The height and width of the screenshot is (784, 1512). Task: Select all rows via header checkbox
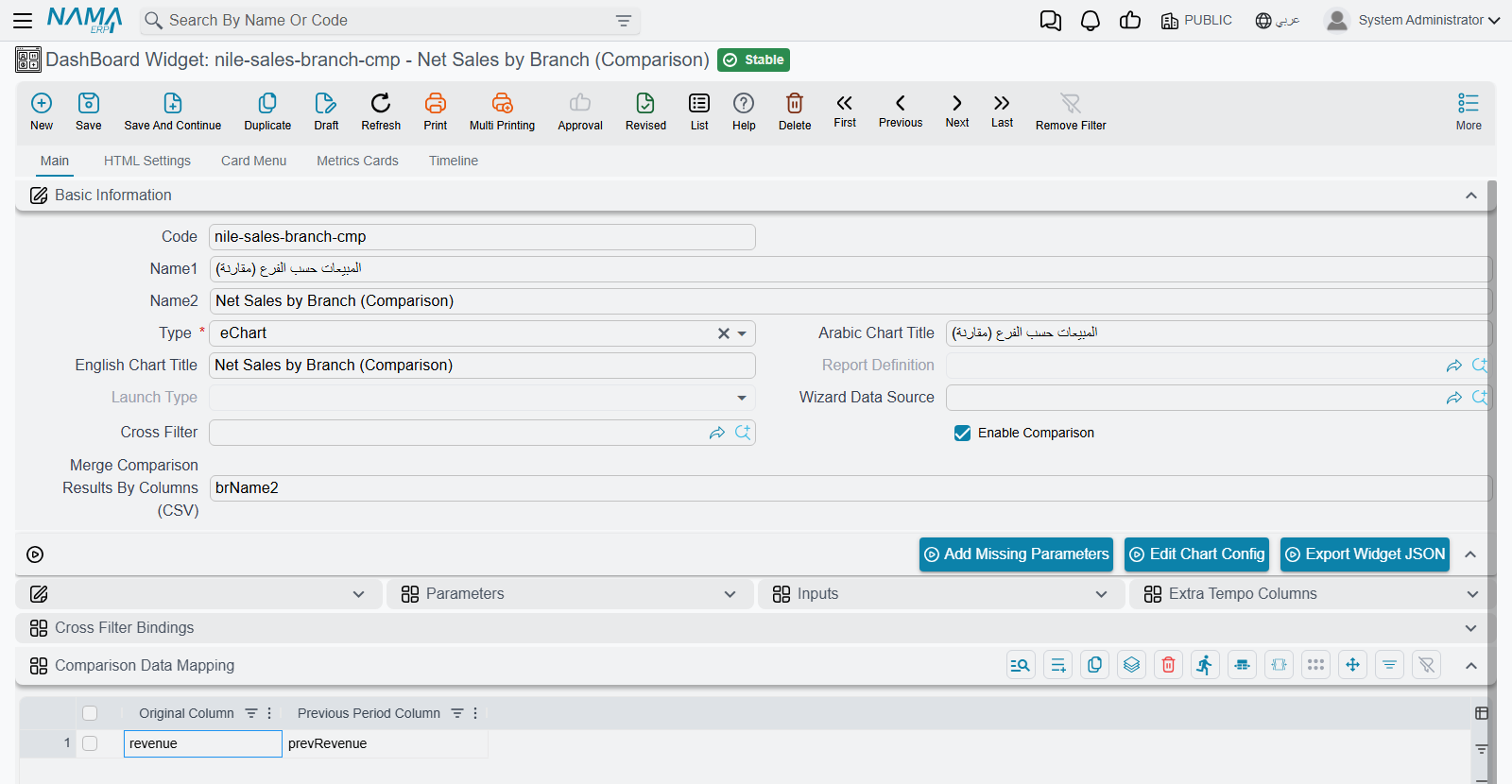[90, 713]
